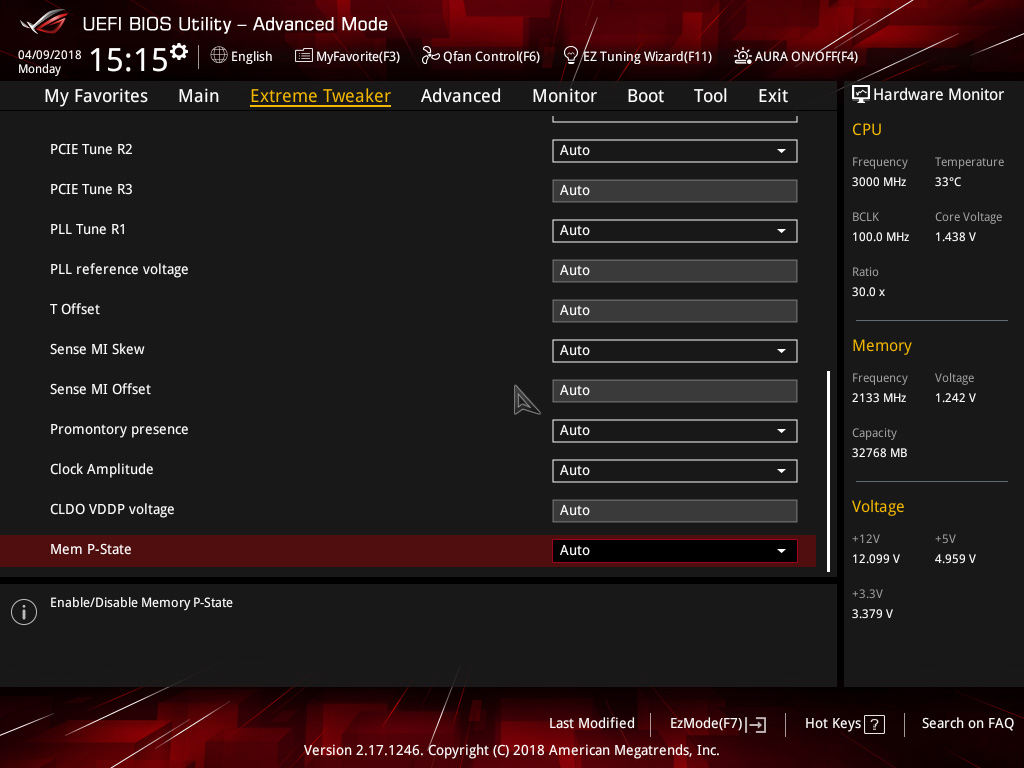1024x768 pixels.
Task: Click the Ratio 30.0 x value
Action: click(x=868, y=292)
